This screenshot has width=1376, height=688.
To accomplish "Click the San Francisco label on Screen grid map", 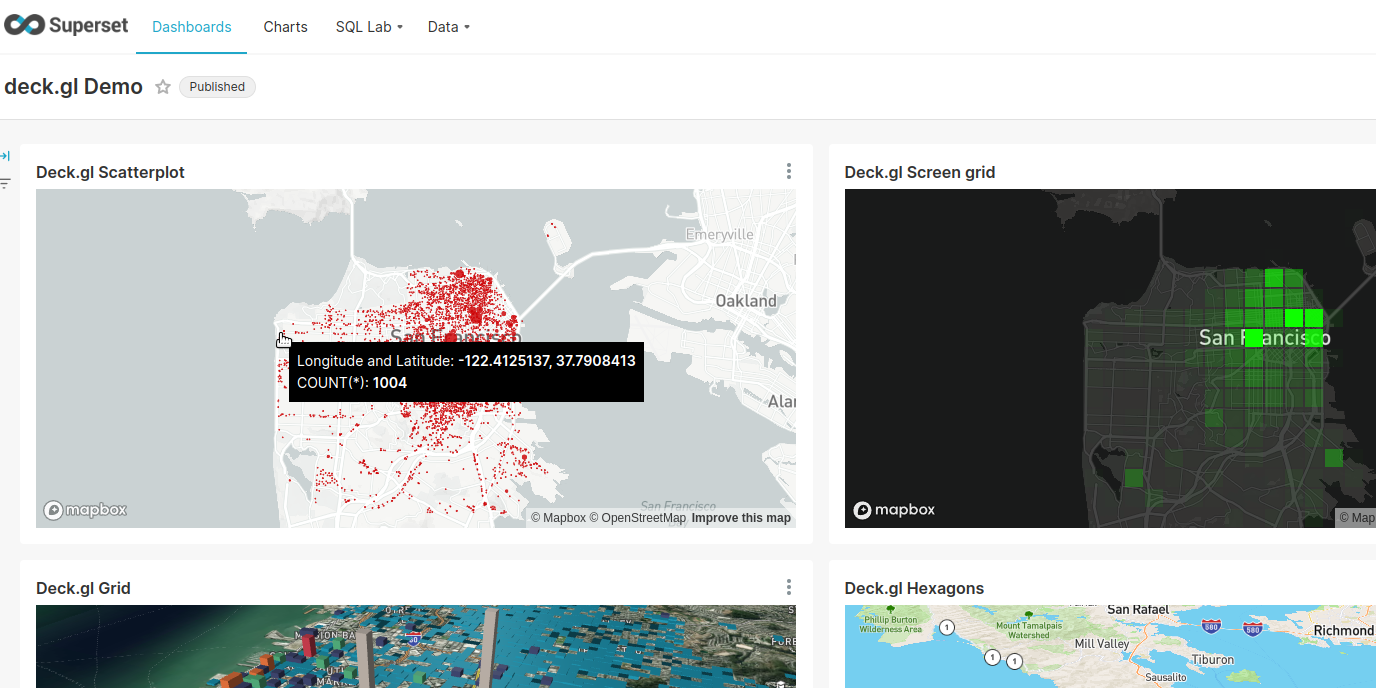I will pos(1264,338).
